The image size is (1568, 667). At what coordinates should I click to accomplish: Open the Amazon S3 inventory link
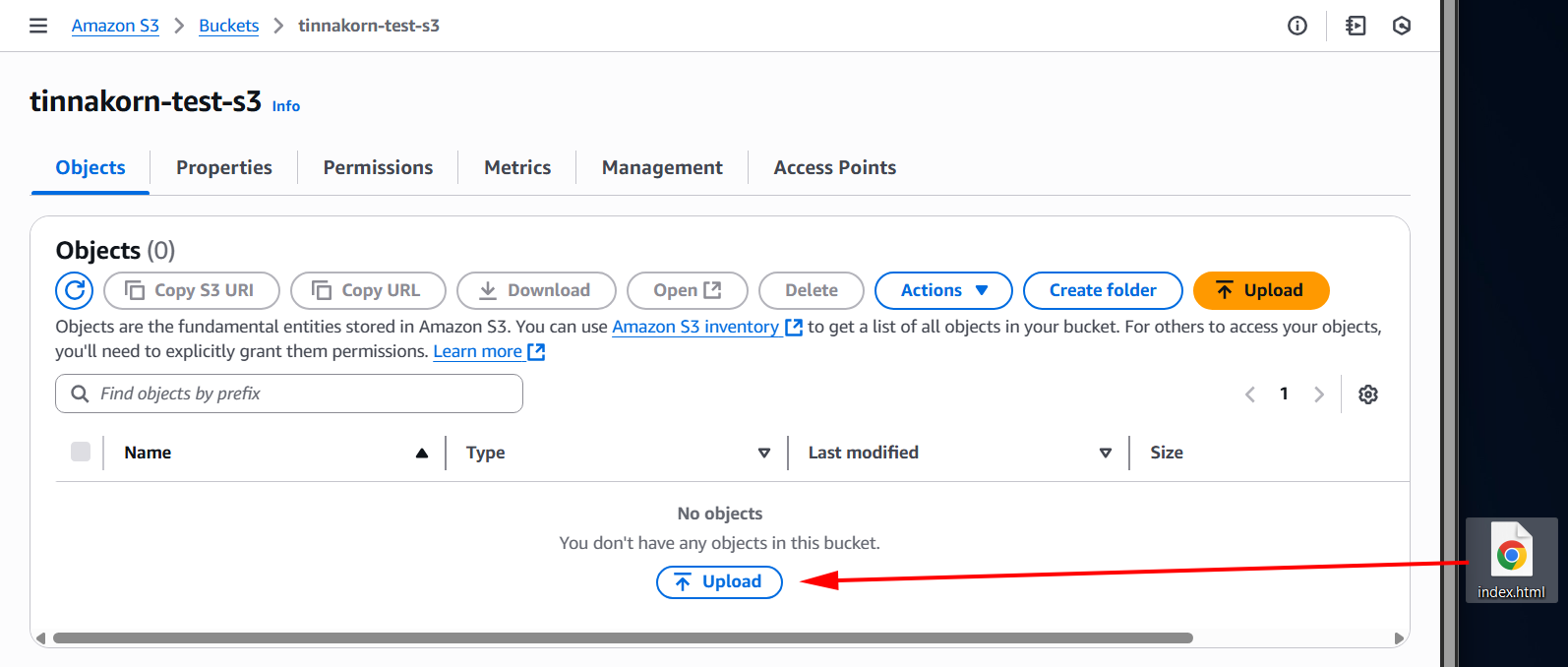695,327
